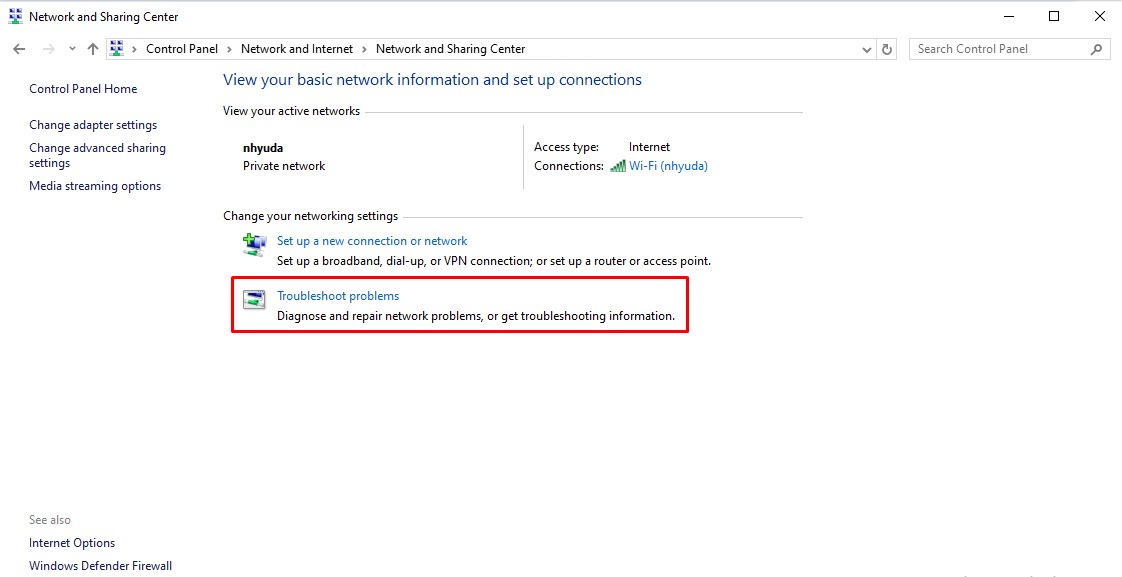Open the recent locations dropdown arrow
The height and width of the screenshot is (577, 1122).
click(72, 49)
